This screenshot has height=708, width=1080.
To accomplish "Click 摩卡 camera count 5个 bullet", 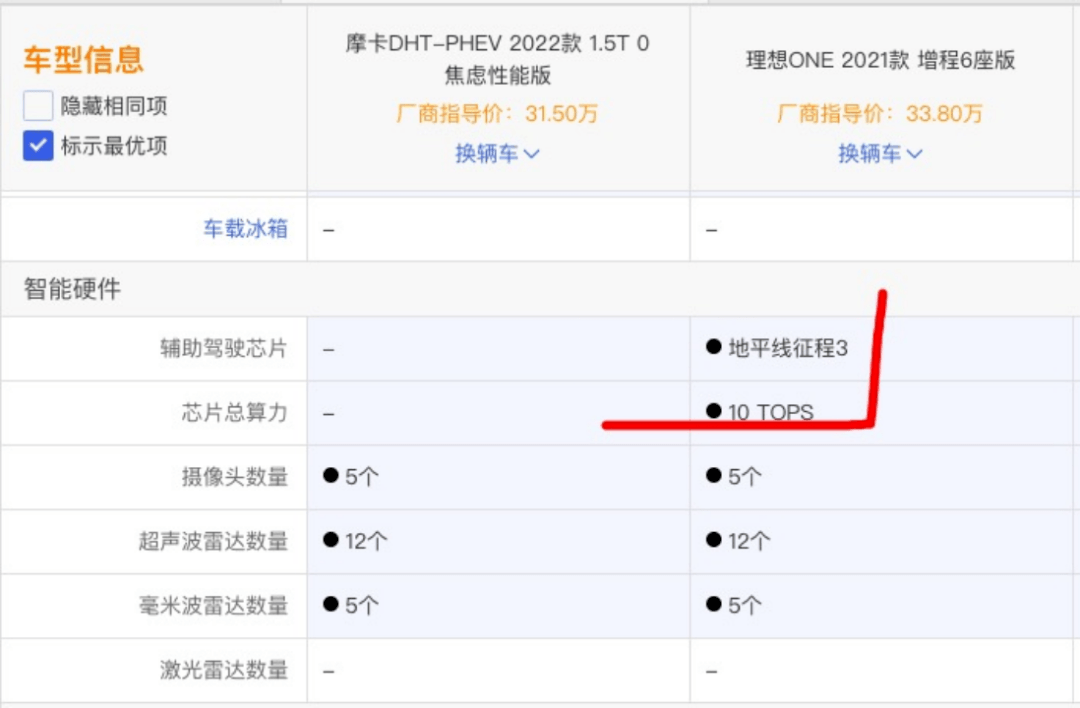I will click(x=331, y=475).
